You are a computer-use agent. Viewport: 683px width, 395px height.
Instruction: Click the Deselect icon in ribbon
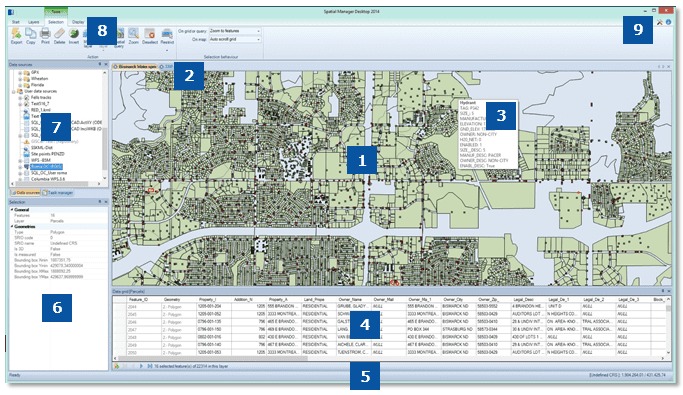click(x=149, y=34)
